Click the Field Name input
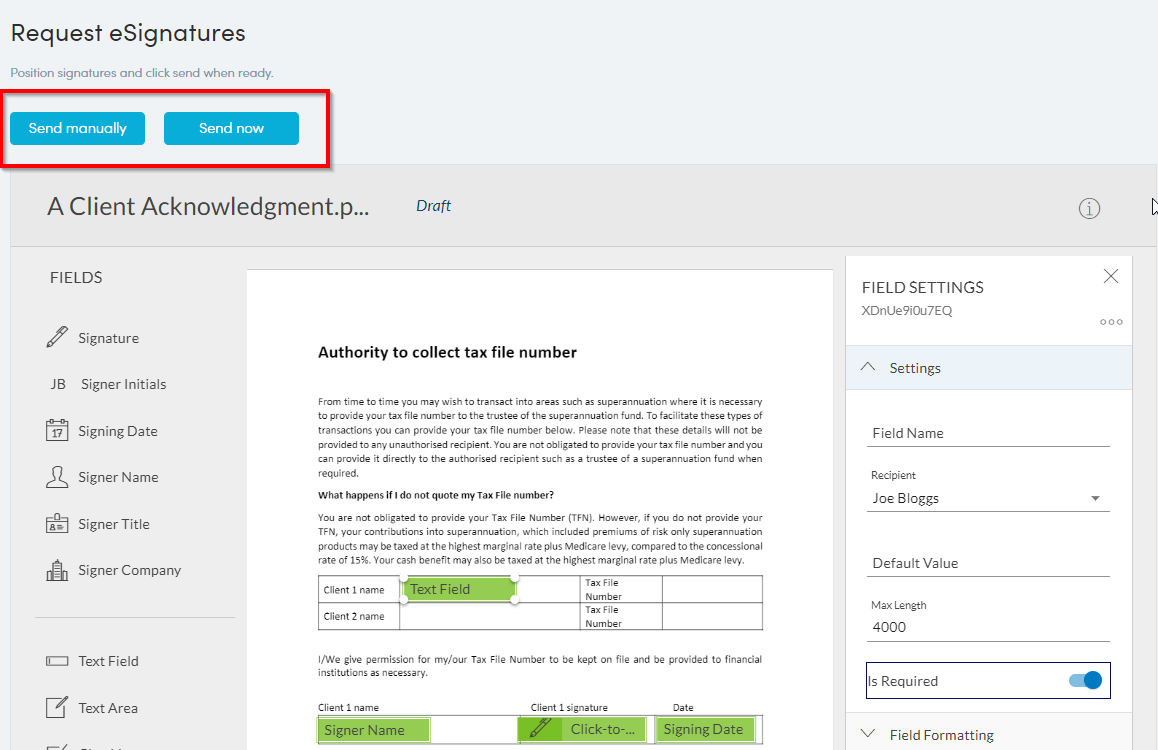 [x=988, y=433]
